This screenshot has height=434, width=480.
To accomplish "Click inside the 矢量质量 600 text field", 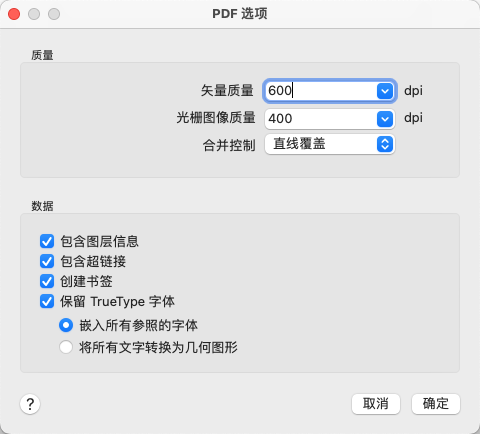I will 321,91.
